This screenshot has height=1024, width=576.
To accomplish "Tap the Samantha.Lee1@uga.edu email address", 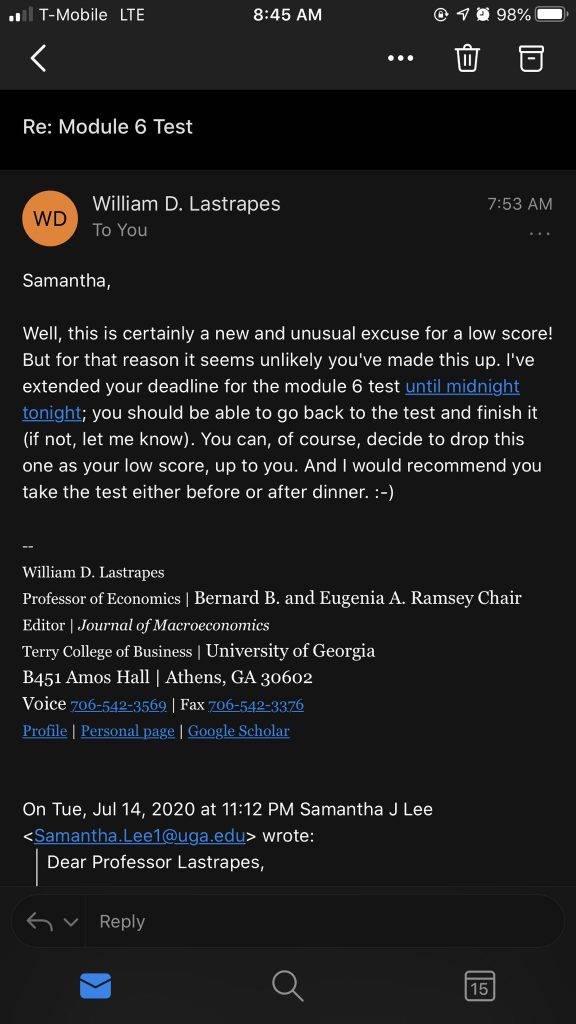I will tap(140, 836).
